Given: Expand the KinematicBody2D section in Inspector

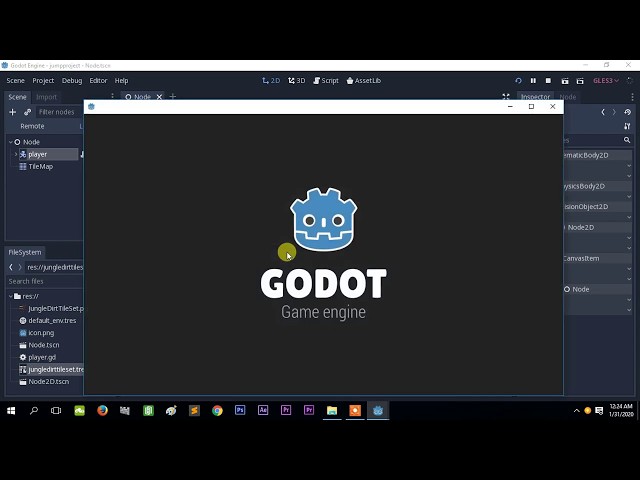Looking at the screenshot, I should [597, 155].
